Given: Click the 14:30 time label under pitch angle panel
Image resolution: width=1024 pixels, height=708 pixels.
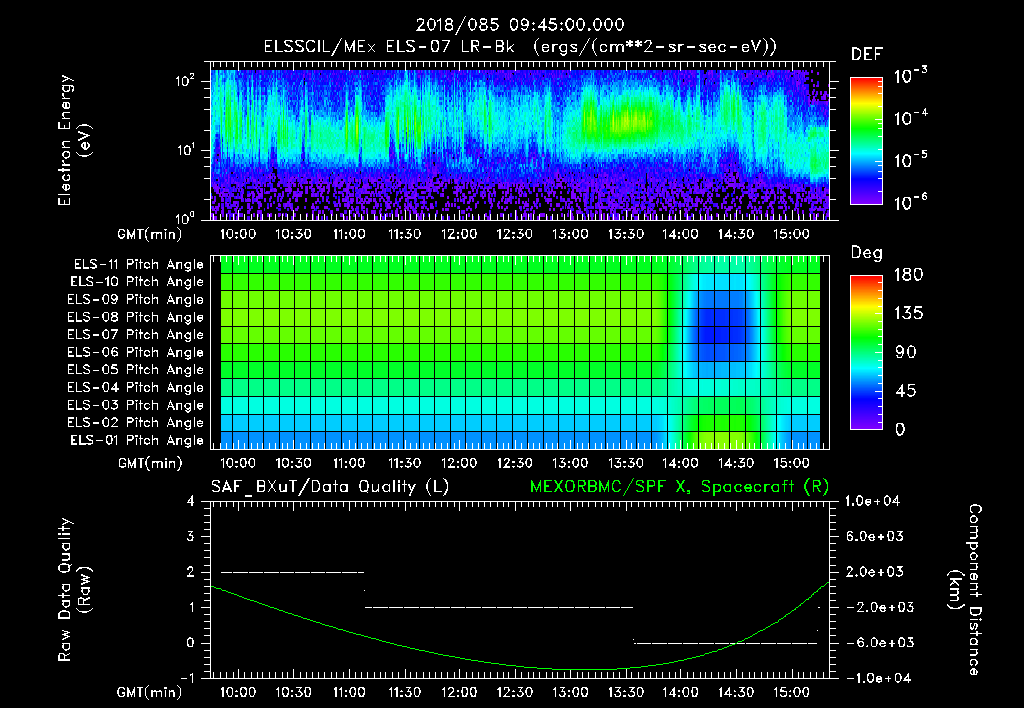Looking at the screenshot, I should pos(736,464).
